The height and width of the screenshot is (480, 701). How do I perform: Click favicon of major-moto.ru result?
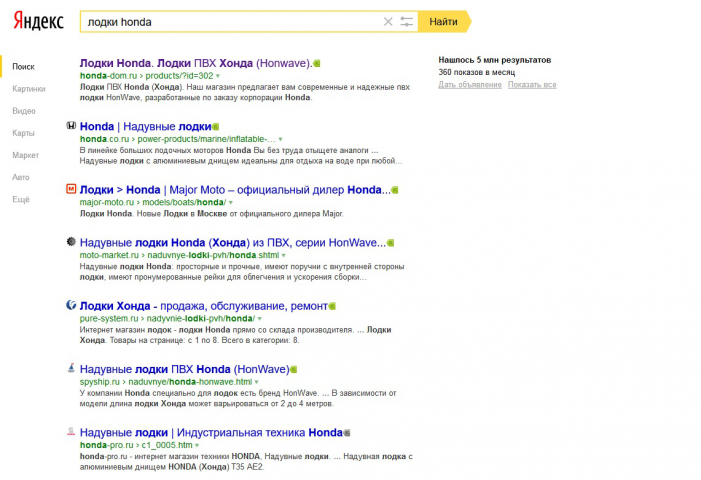click(x=71, y=189)
